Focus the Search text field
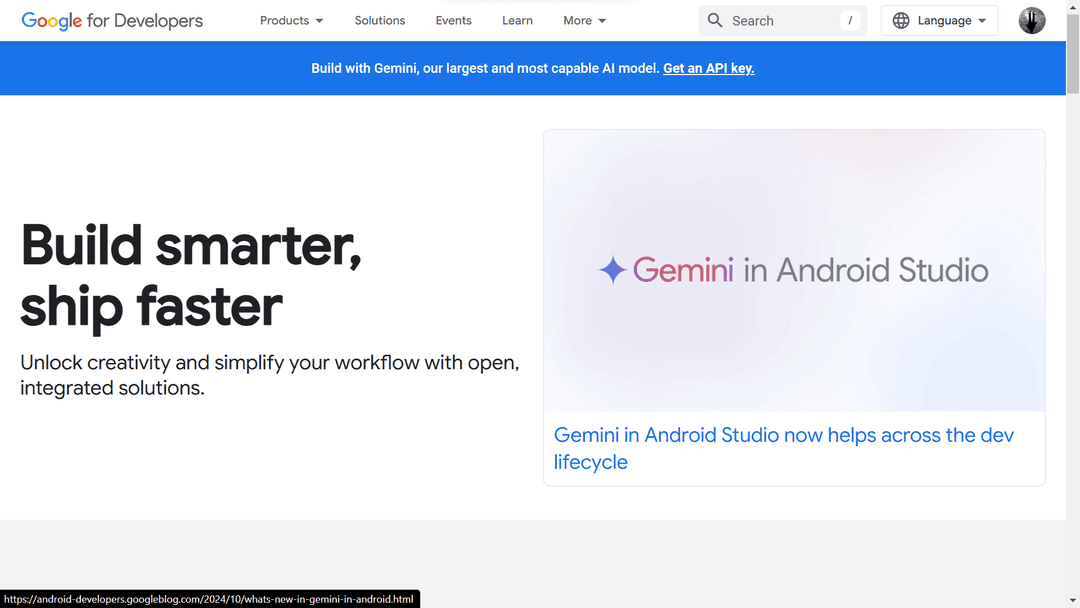 coord(780,20)
